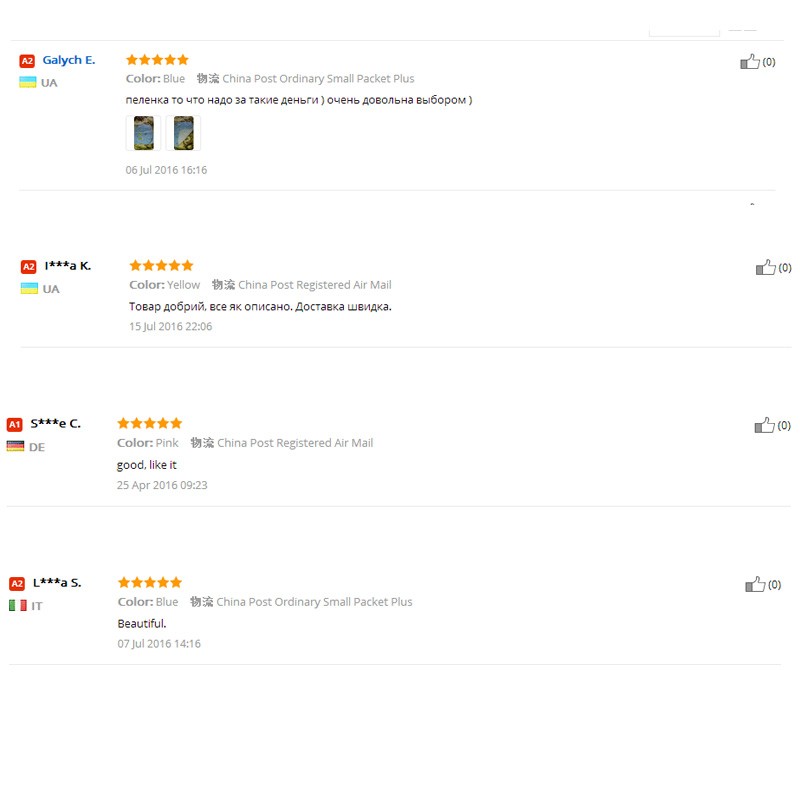Click the Italy flag under L***a S.
800x800 pixels.
click(x=18, y=605)
